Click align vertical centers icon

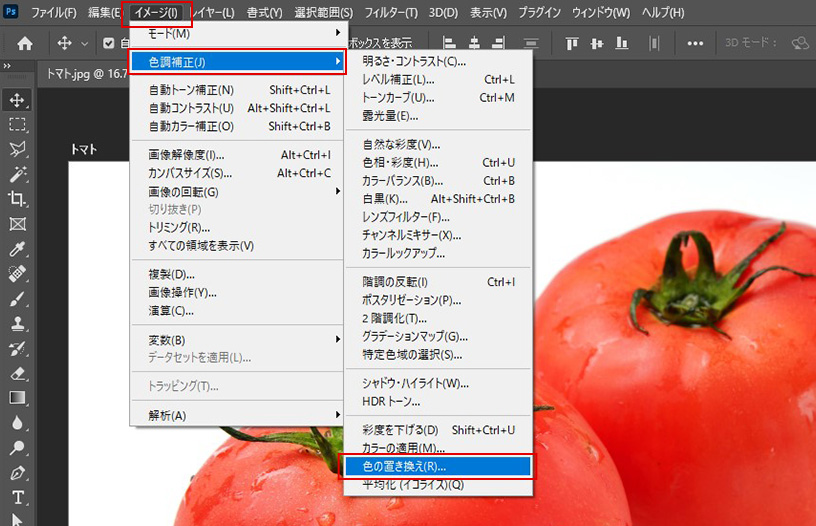click(597, 43)
